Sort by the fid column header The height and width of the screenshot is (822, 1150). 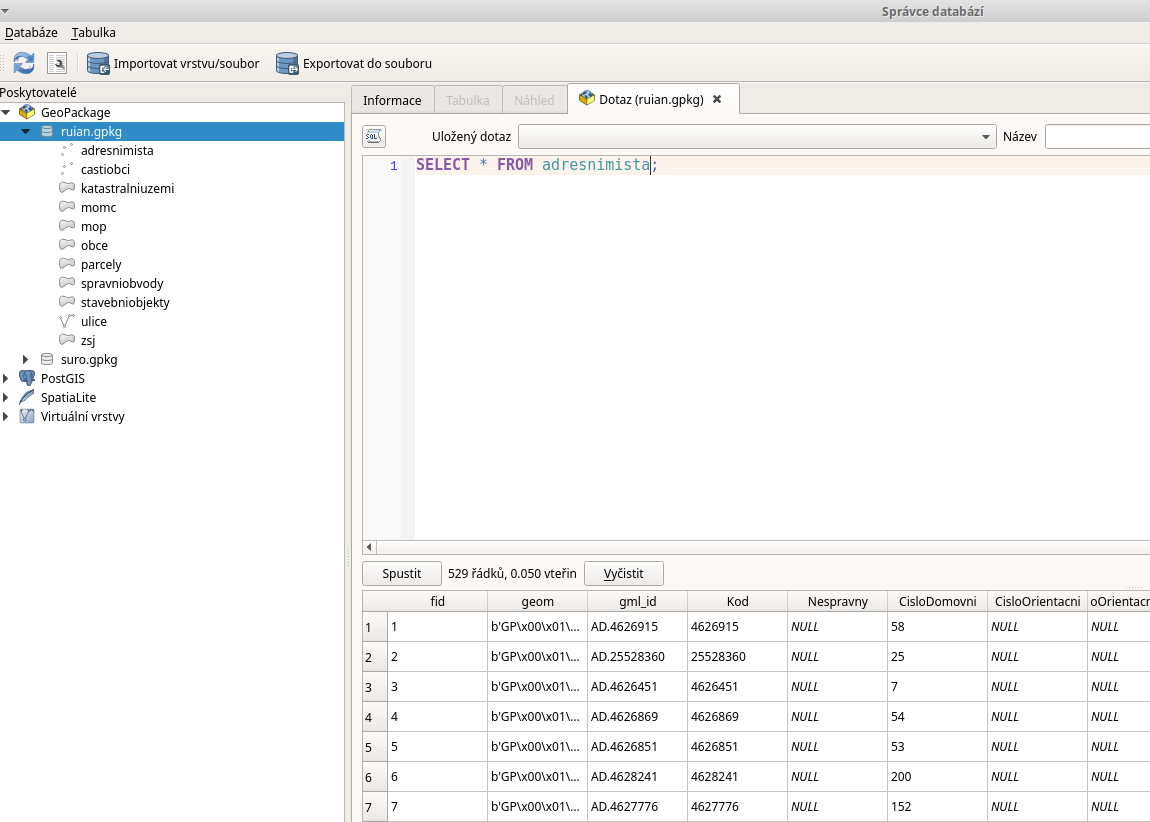[x=438, y=601]
